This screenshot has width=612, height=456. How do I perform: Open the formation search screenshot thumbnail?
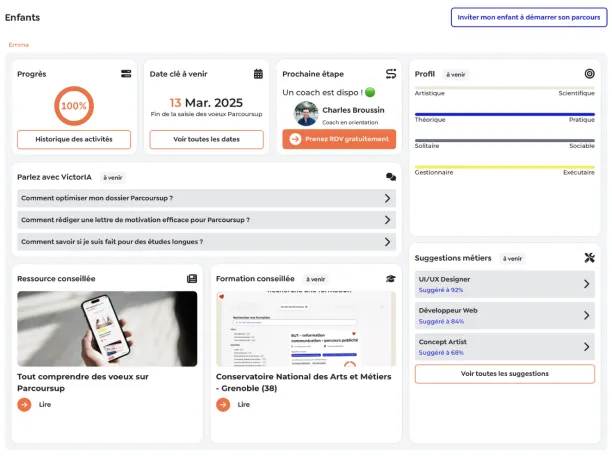click(306, 329)
